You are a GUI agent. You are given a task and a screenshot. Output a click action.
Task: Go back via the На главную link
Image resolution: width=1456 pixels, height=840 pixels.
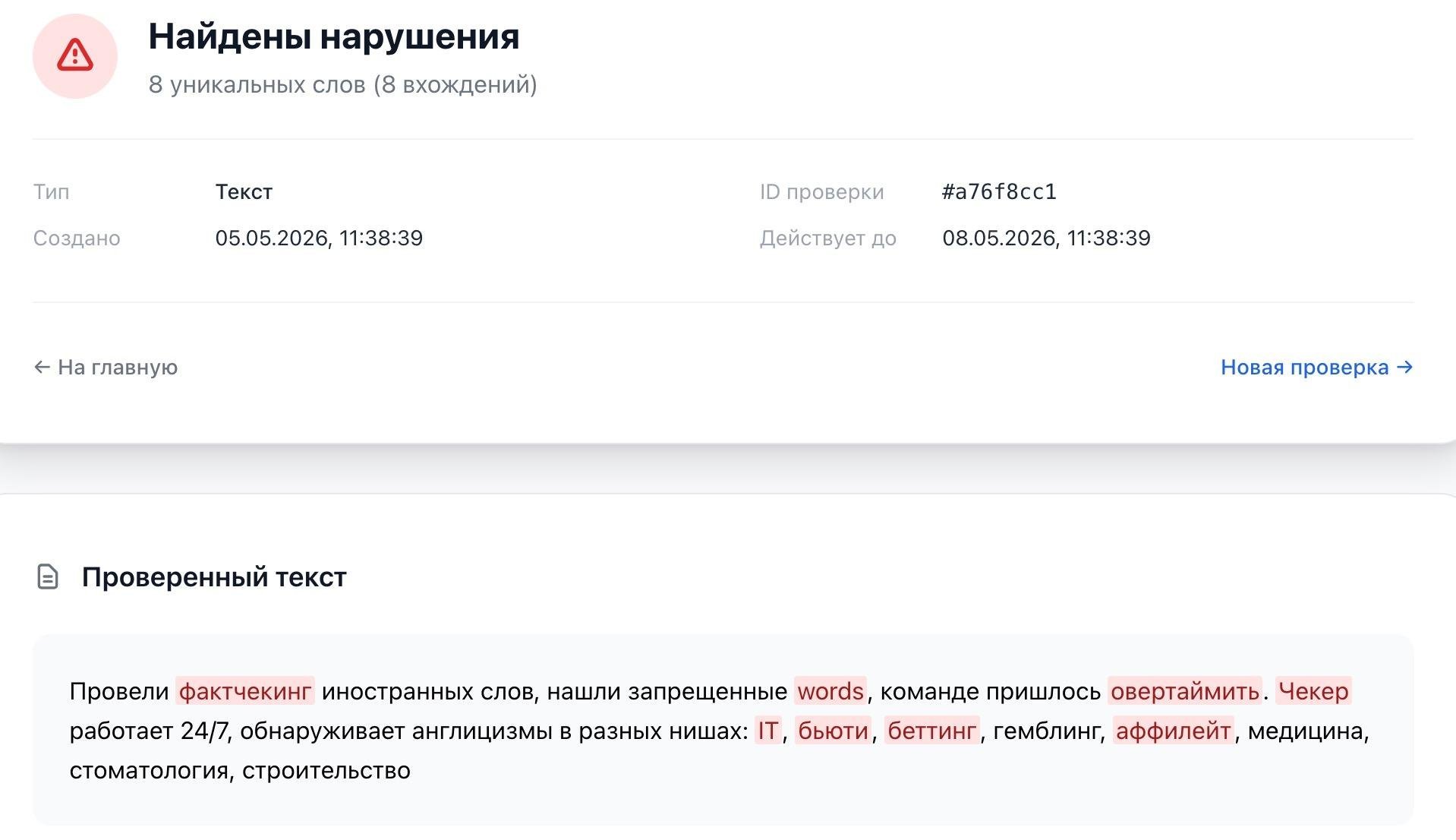[106, 367]
